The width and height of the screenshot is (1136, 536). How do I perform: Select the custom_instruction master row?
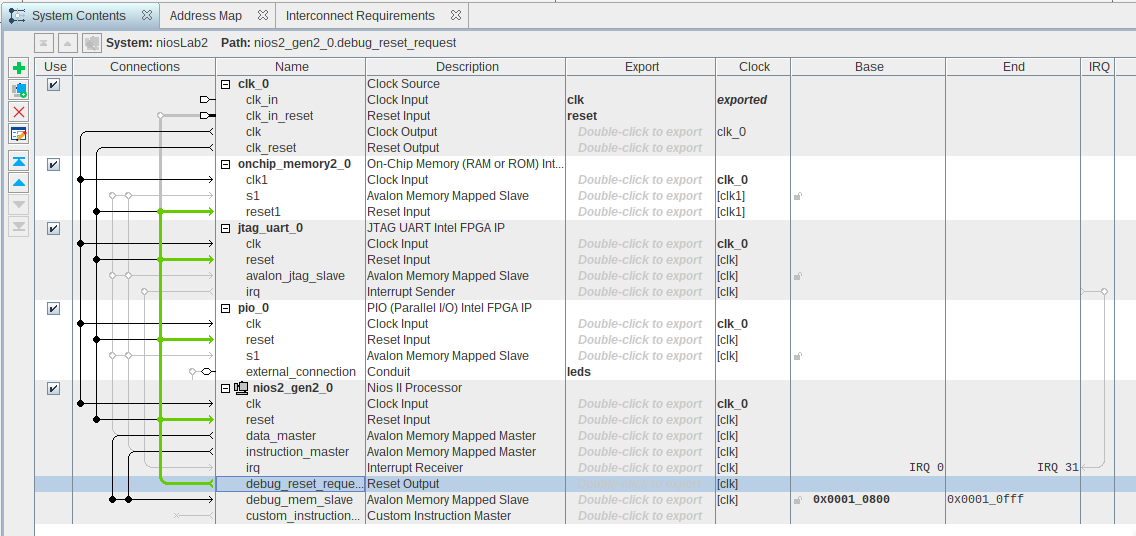coord(303,516)
